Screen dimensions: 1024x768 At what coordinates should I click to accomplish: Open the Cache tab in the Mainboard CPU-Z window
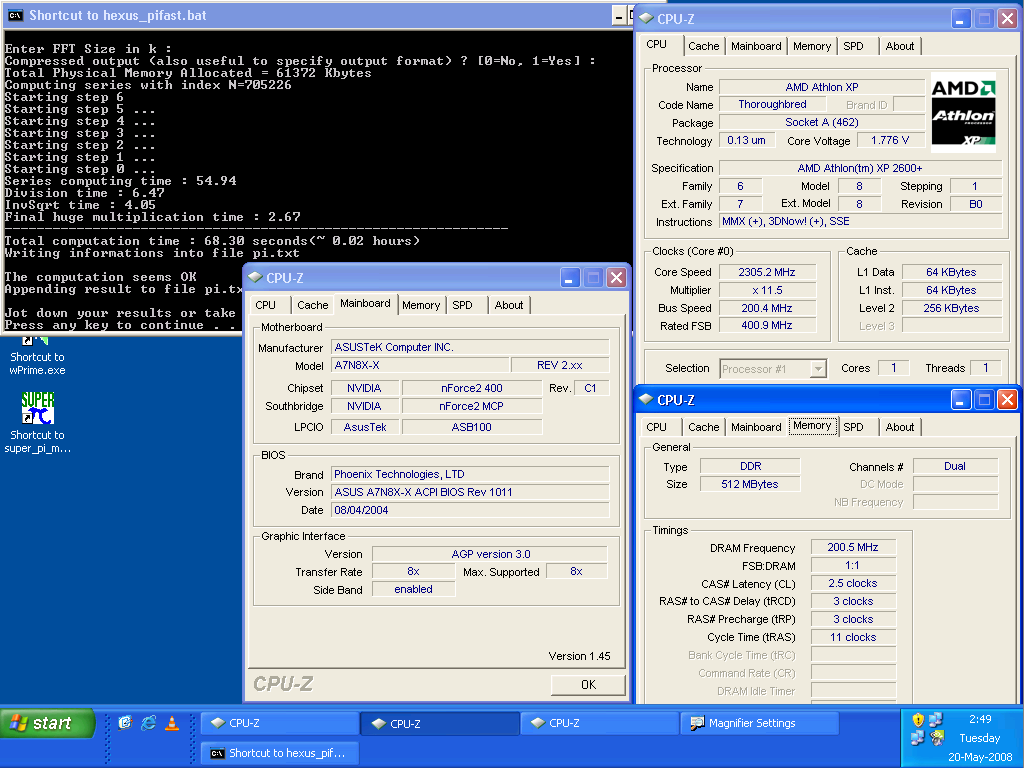point(312,305)
